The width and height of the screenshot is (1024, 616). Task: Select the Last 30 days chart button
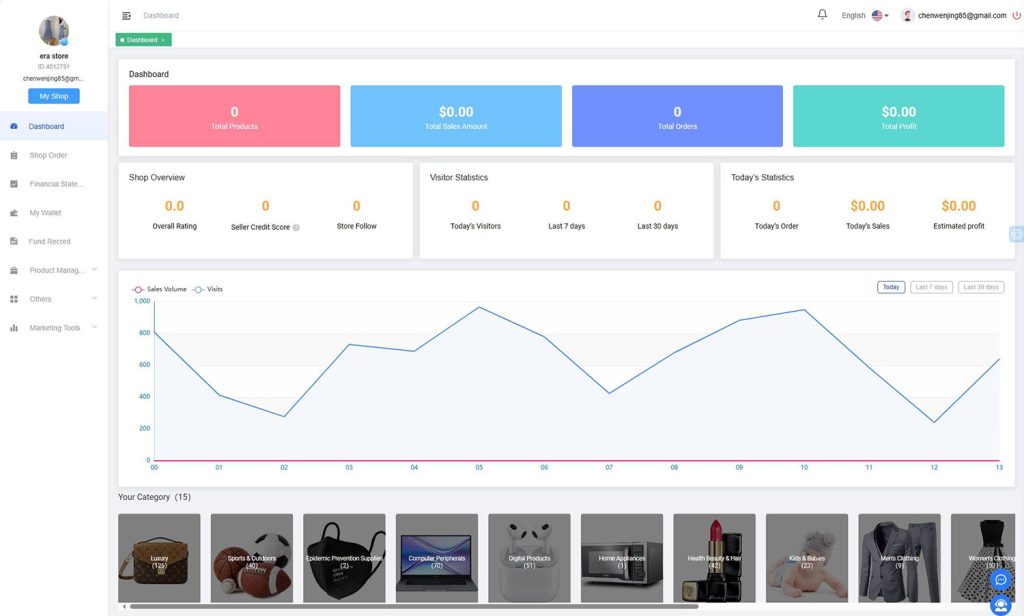click(981, 286)
